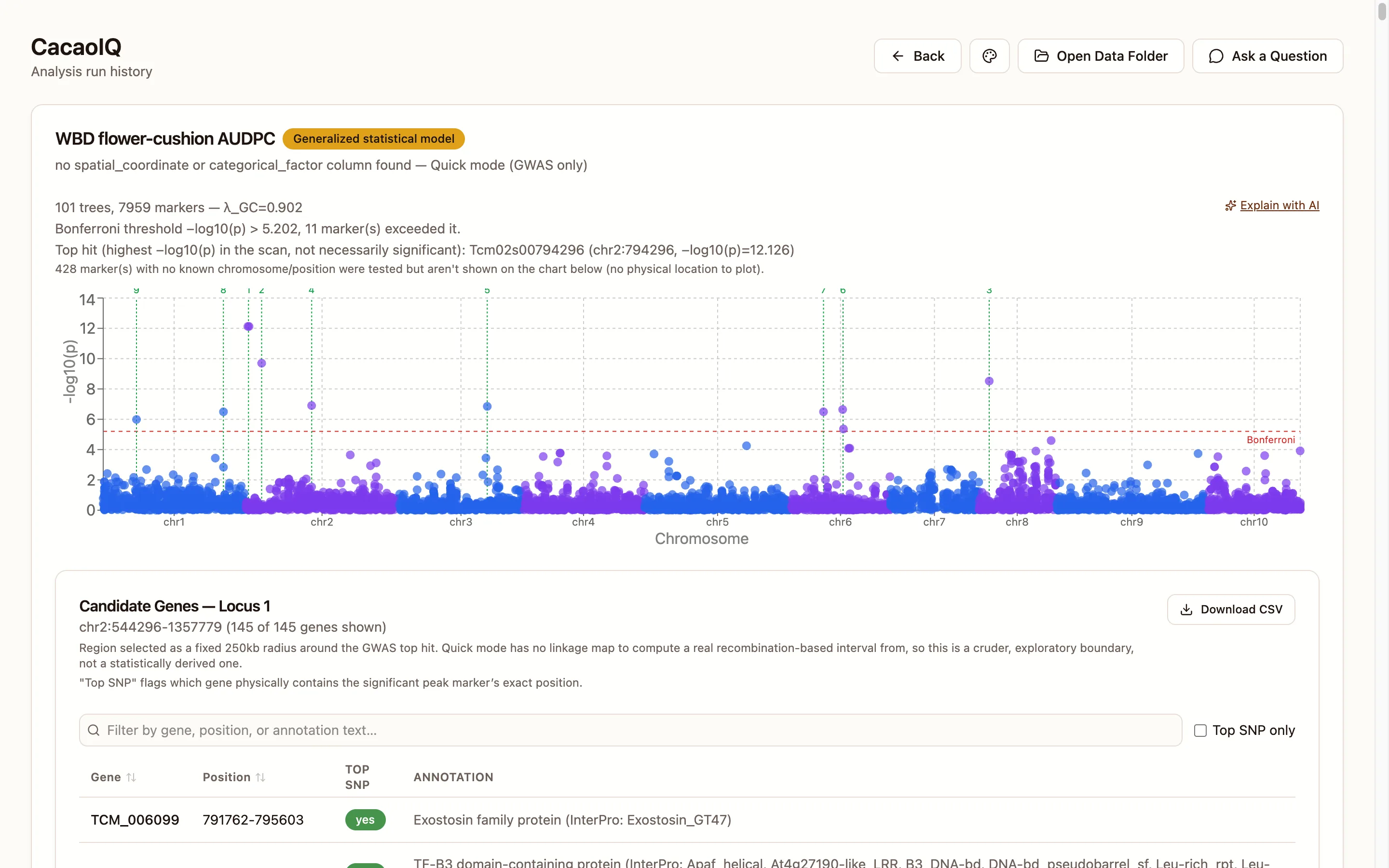
Task: Select the locus 8 point on chr1
Action: point(223,412)
